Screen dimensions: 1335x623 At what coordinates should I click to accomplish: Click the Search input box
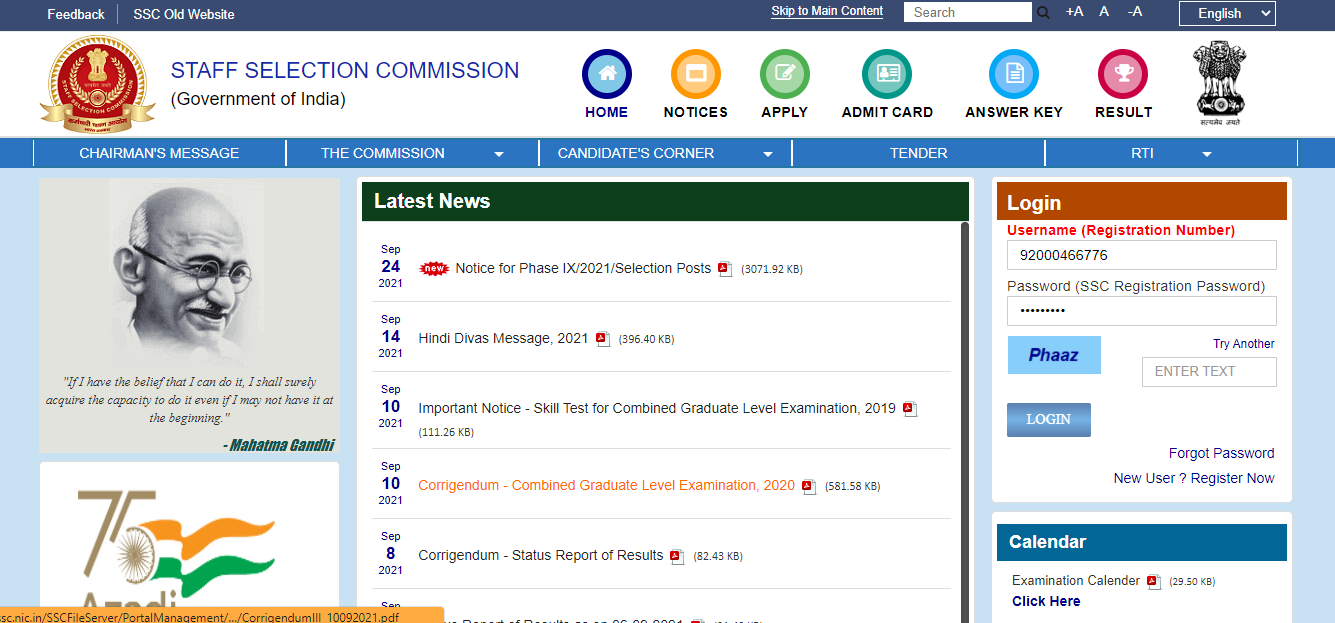(x=968, y=12)
